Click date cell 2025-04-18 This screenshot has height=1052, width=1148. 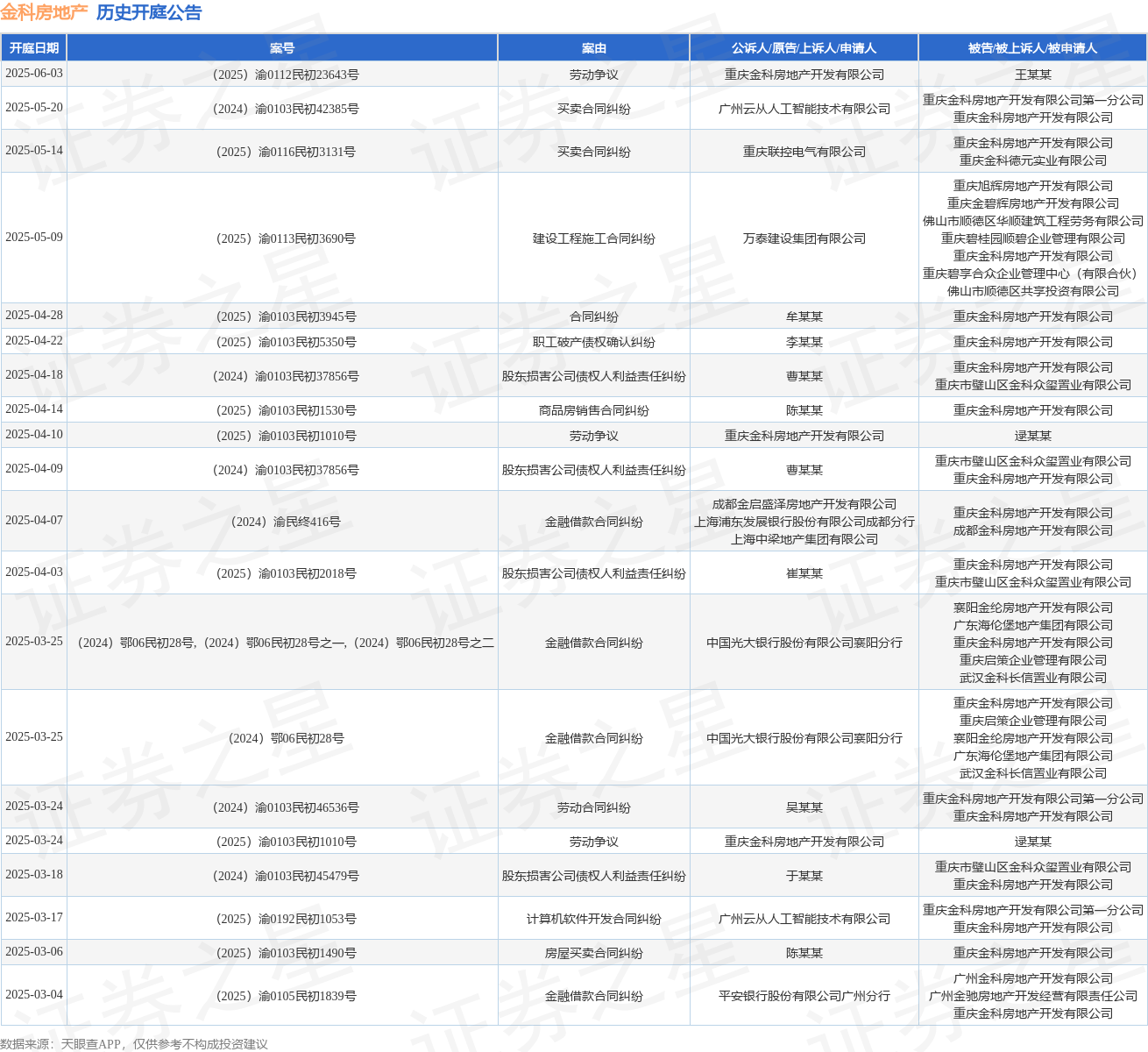tap(34, 375)
